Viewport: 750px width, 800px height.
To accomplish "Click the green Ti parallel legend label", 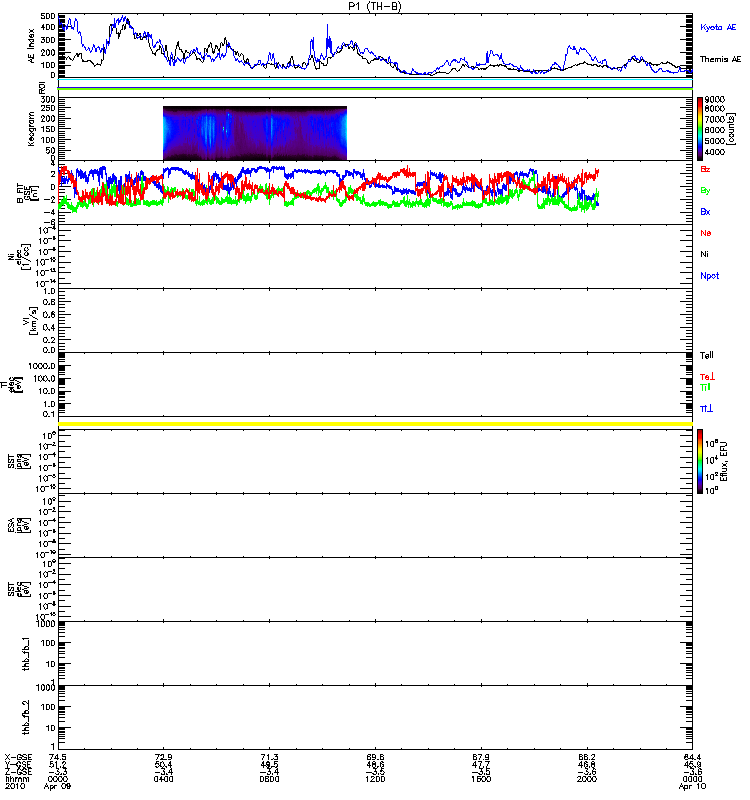I will click(x=705, y=387).
